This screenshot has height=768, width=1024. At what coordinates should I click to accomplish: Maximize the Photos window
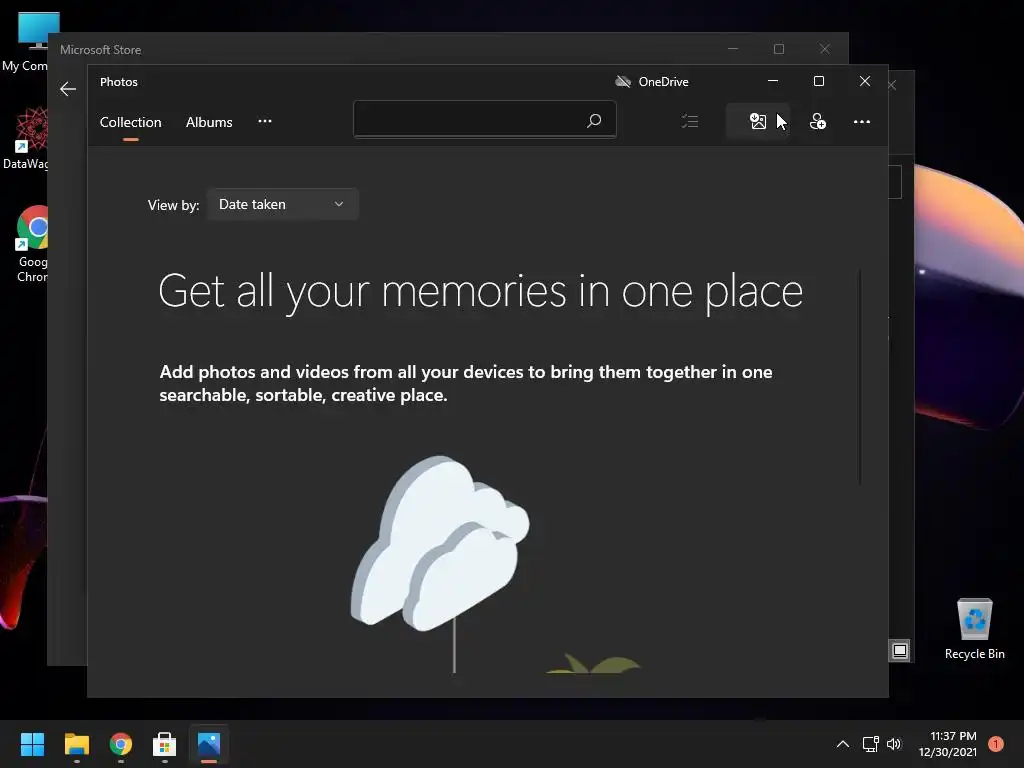[x=819, y=81]
